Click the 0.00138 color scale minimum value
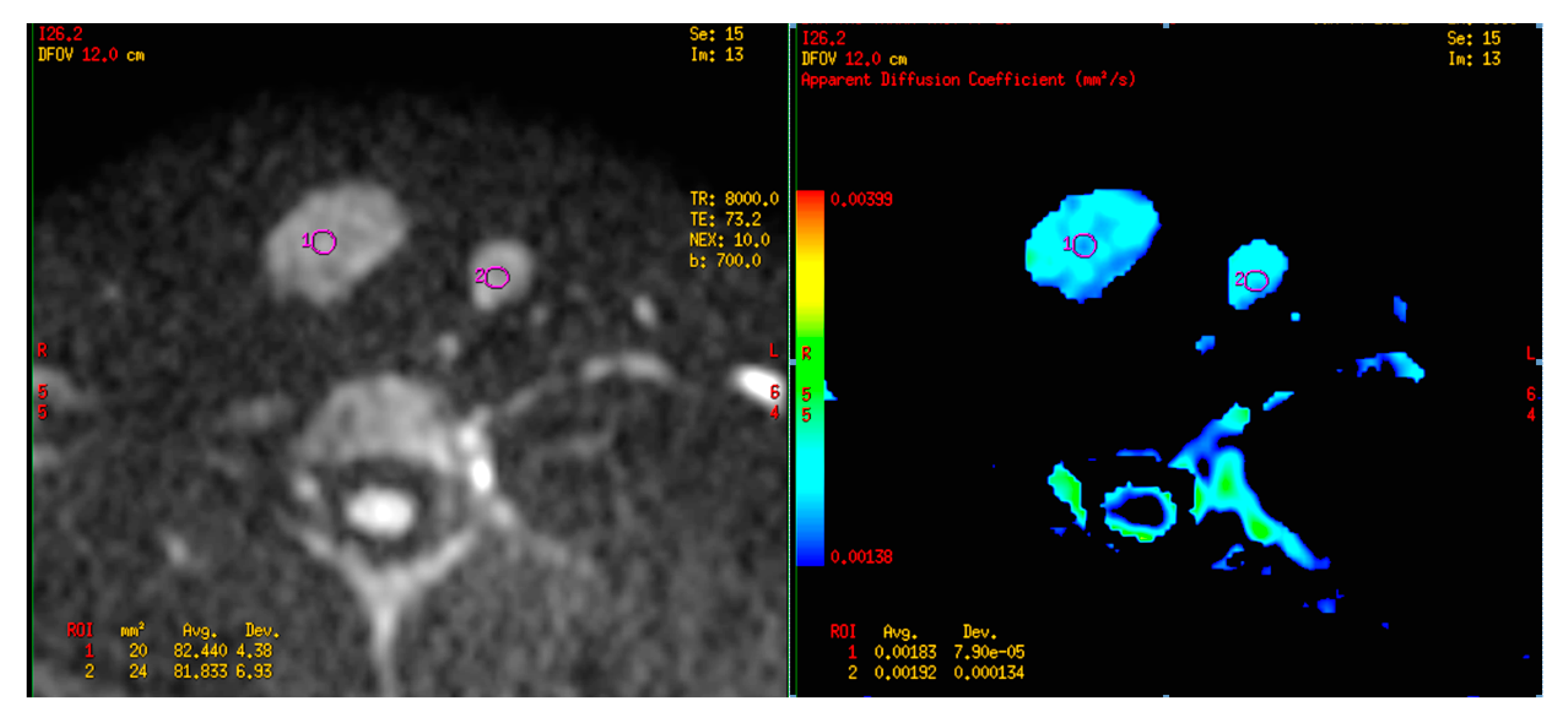The image size is (1568, 715). (861, 557)
